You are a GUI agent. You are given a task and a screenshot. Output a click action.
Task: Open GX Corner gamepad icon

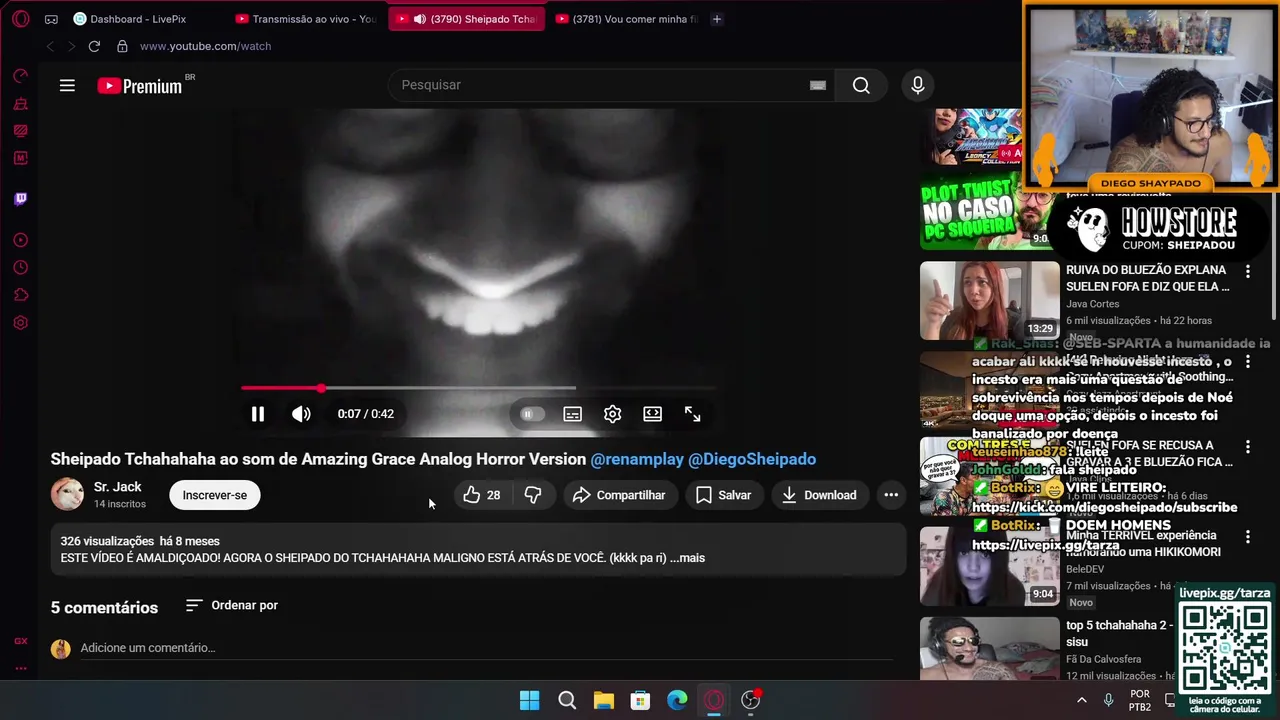[x=51, y=19]
